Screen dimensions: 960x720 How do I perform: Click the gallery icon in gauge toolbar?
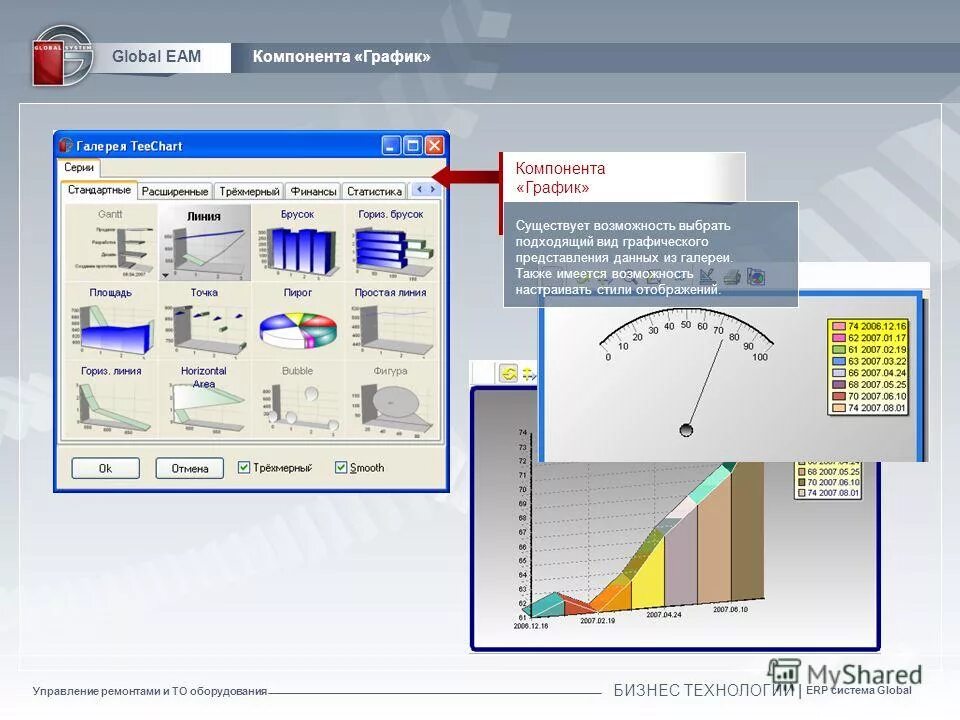[x=756, y=277]
